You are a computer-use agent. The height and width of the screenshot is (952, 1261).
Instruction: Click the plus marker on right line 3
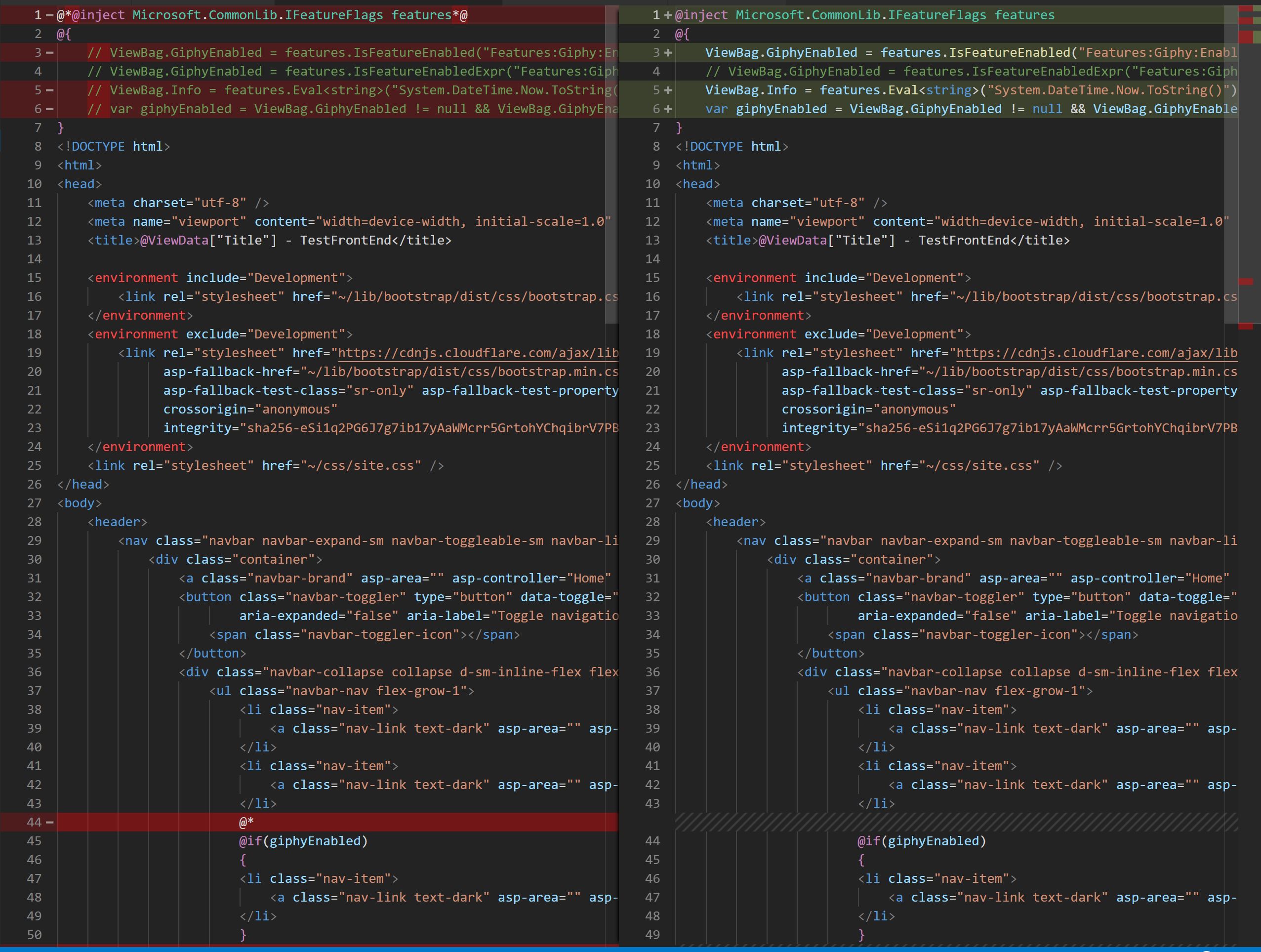[668, 53]
